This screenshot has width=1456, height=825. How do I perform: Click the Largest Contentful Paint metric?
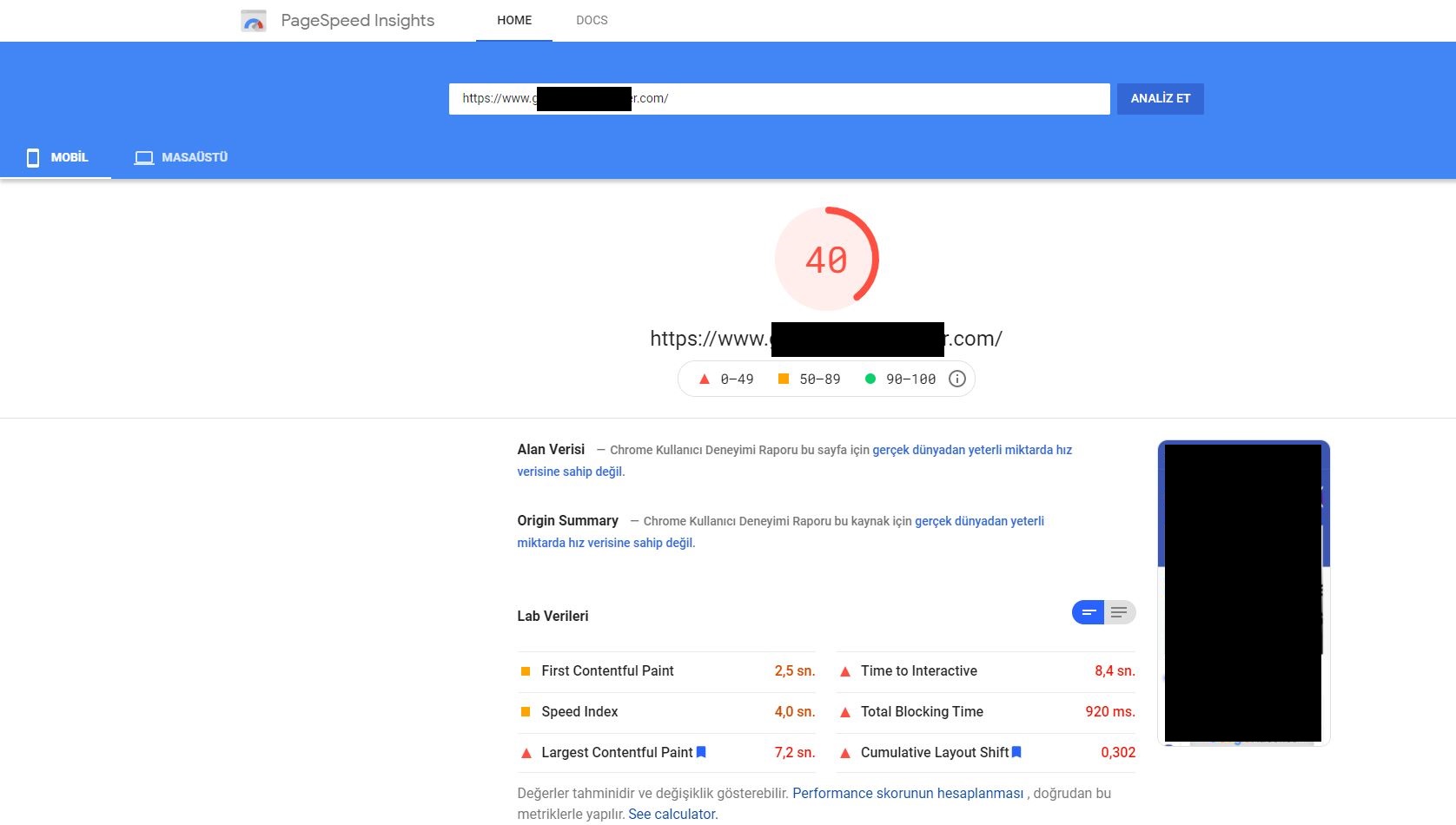point(666,753)
